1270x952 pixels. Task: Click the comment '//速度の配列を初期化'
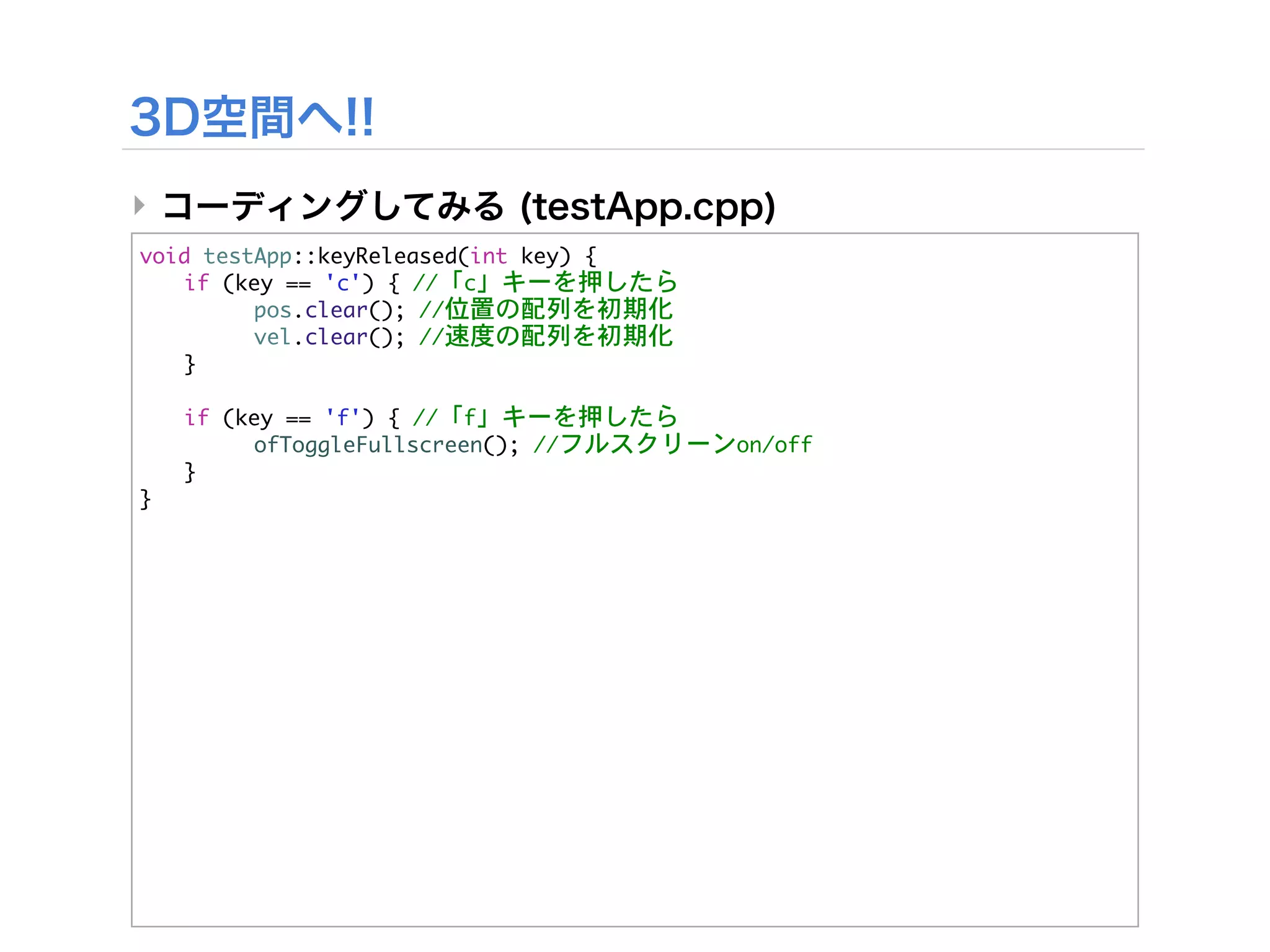tap(546, 337)
